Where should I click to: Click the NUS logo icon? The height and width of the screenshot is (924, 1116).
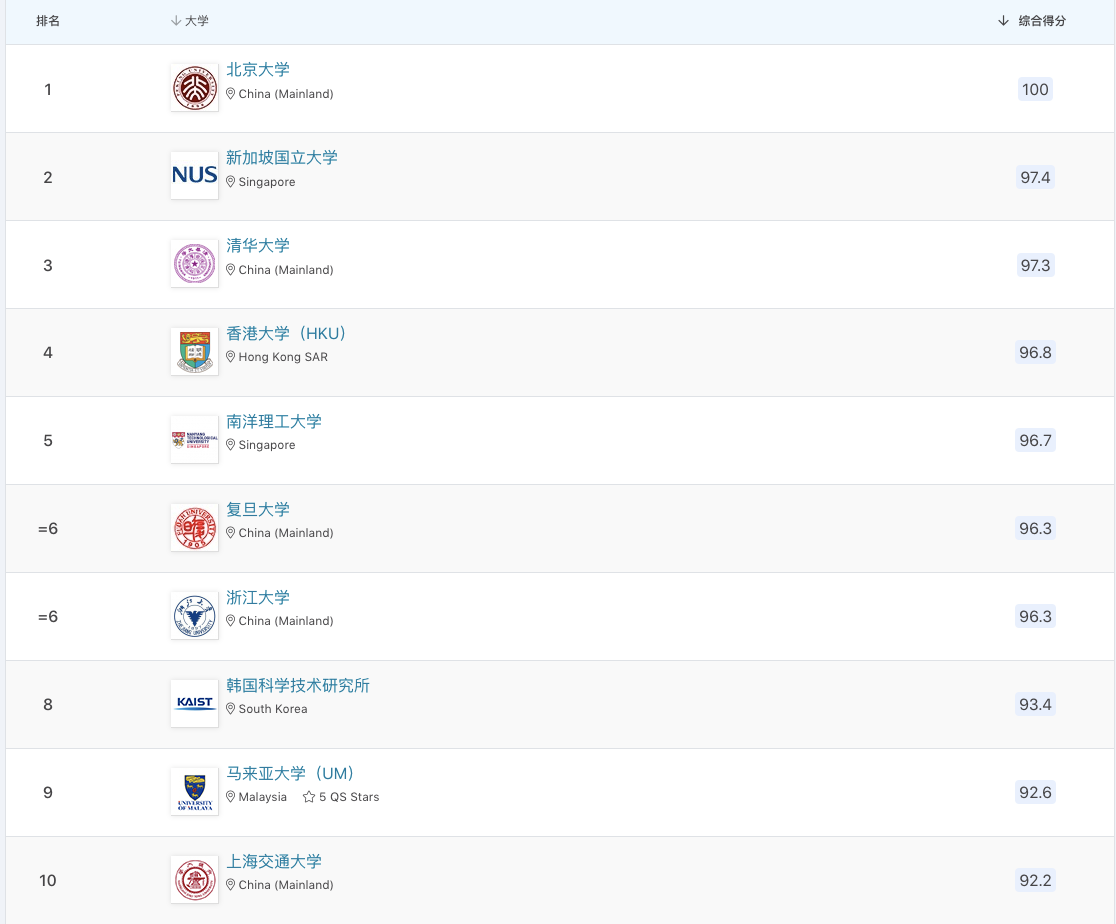tap(194, 176)
